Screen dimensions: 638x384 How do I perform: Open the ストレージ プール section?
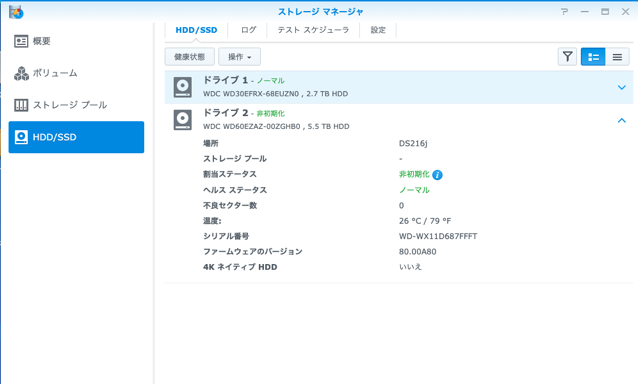coord(76,105)
